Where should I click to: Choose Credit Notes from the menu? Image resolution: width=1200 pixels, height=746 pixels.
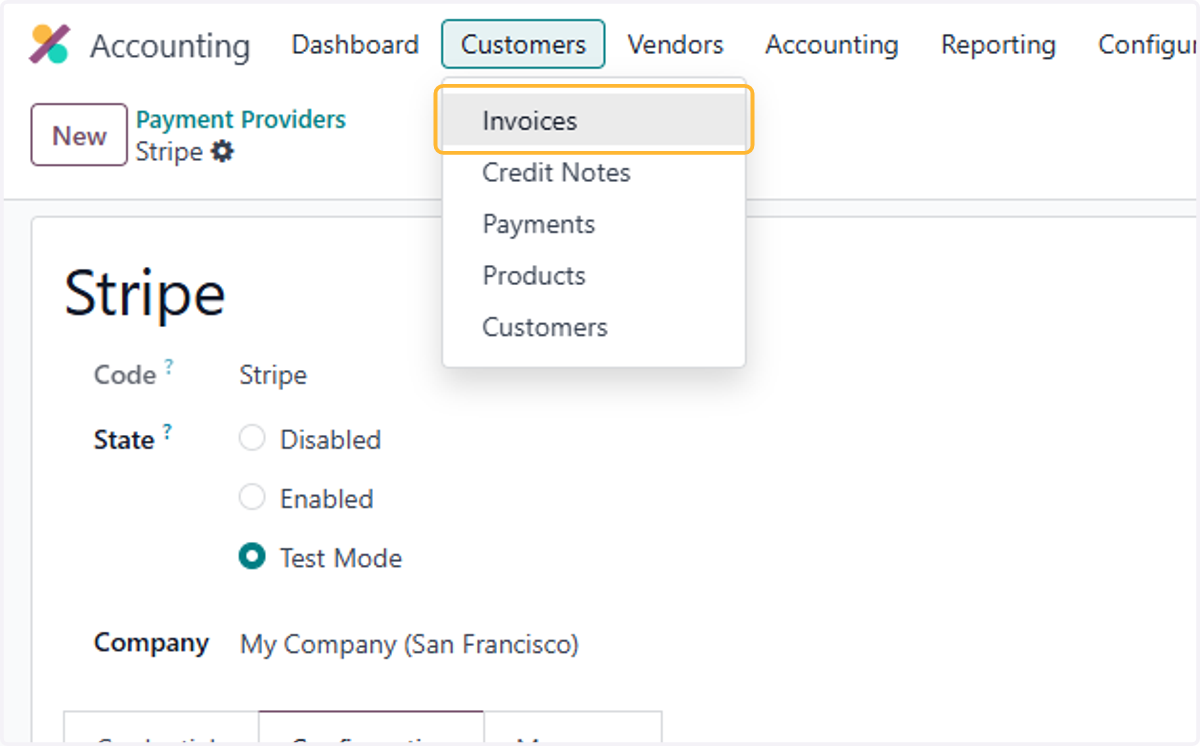(594, 172)
